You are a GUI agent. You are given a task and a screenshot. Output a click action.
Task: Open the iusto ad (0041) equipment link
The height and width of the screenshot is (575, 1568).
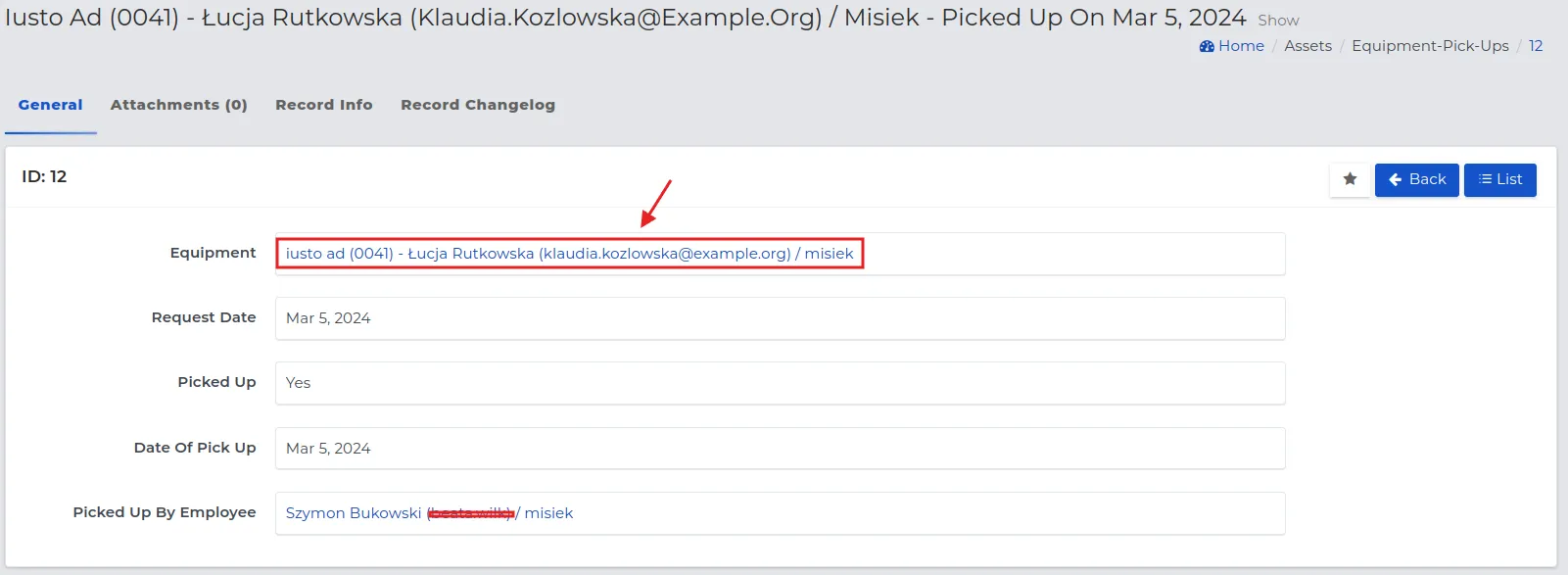click(569, 254)
